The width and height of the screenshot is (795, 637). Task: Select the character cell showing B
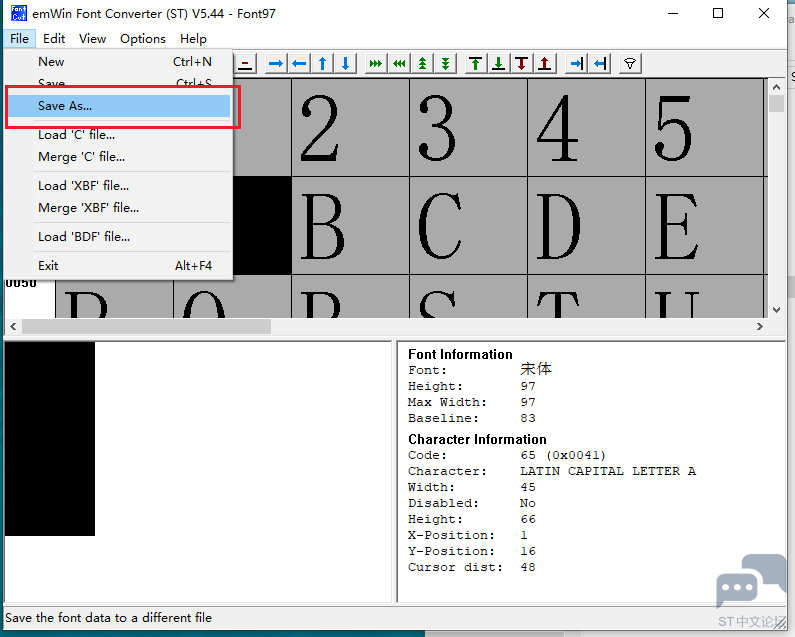click(x=350, y=226)
